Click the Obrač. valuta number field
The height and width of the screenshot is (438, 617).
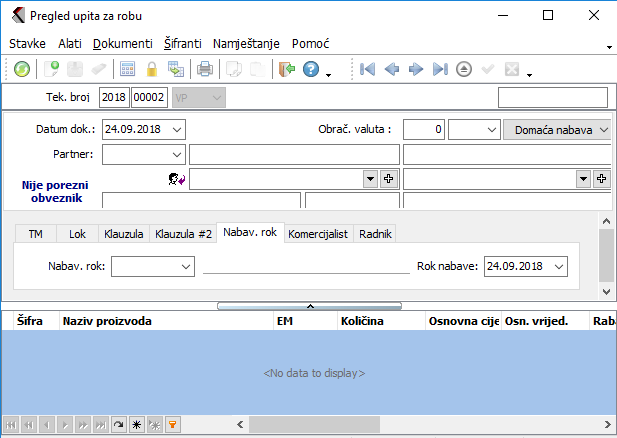[x=424, y=129]
